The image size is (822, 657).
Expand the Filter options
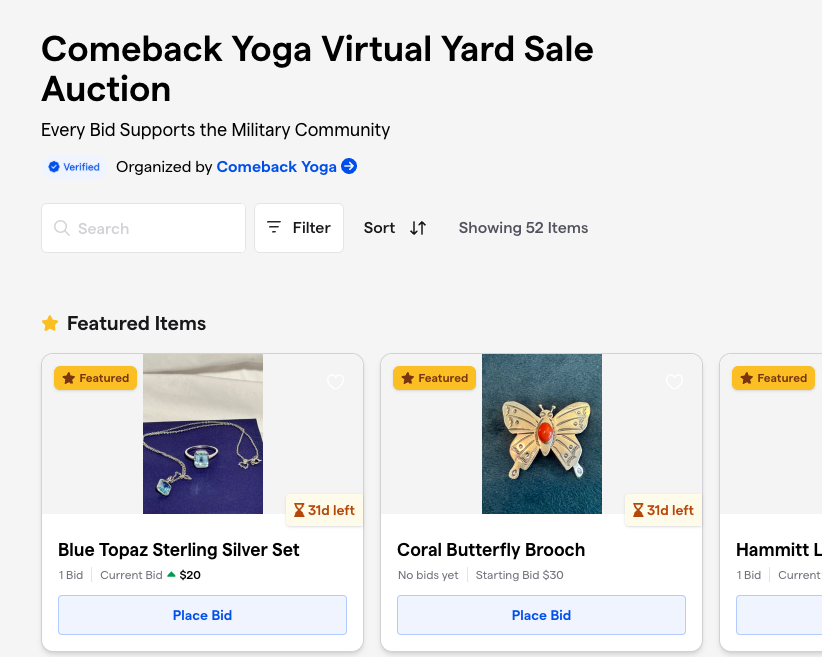pos(299,228)
